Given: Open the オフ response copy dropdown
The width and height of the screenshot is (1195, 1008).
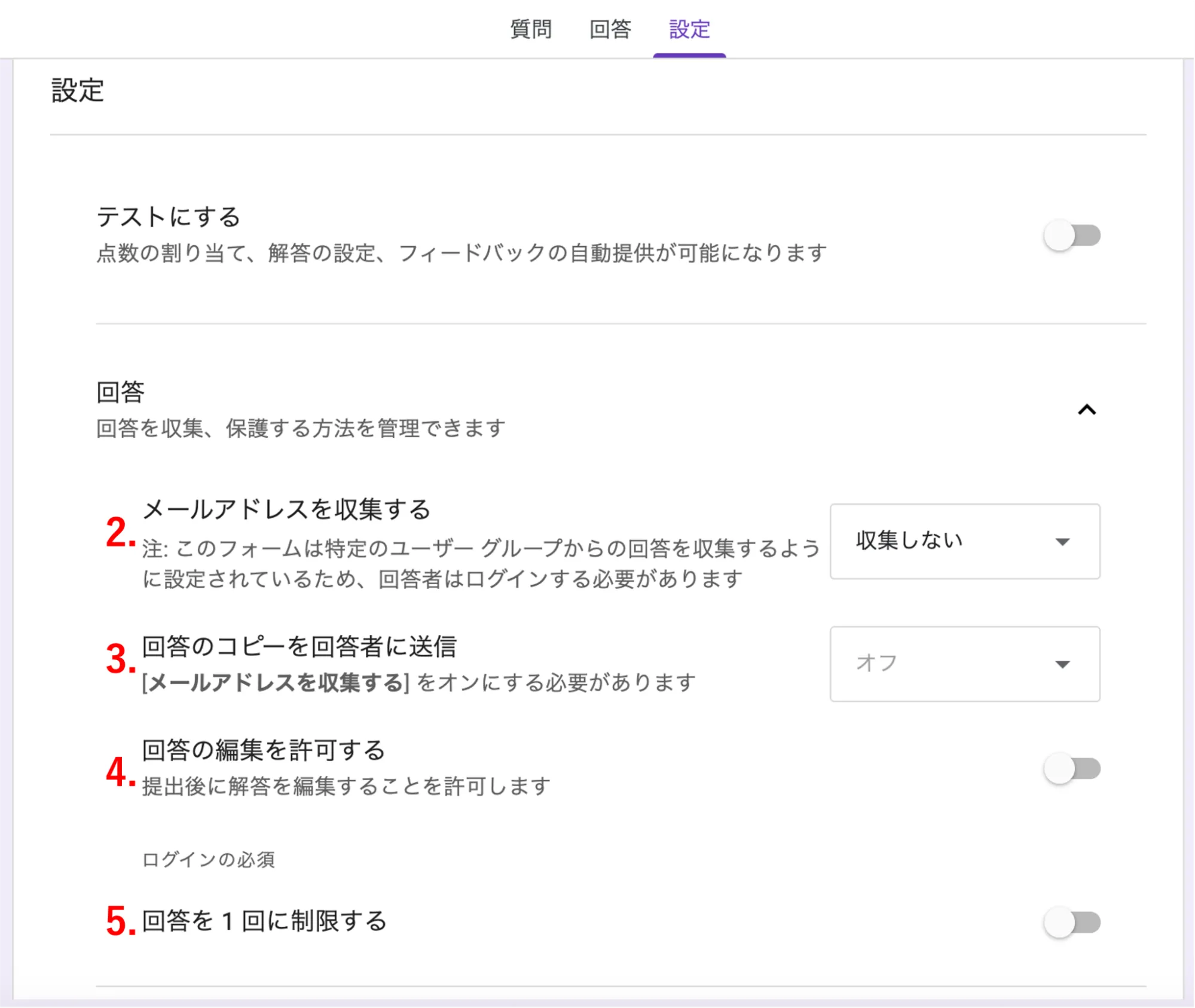Looking at the screenshot, I should 964,664.
